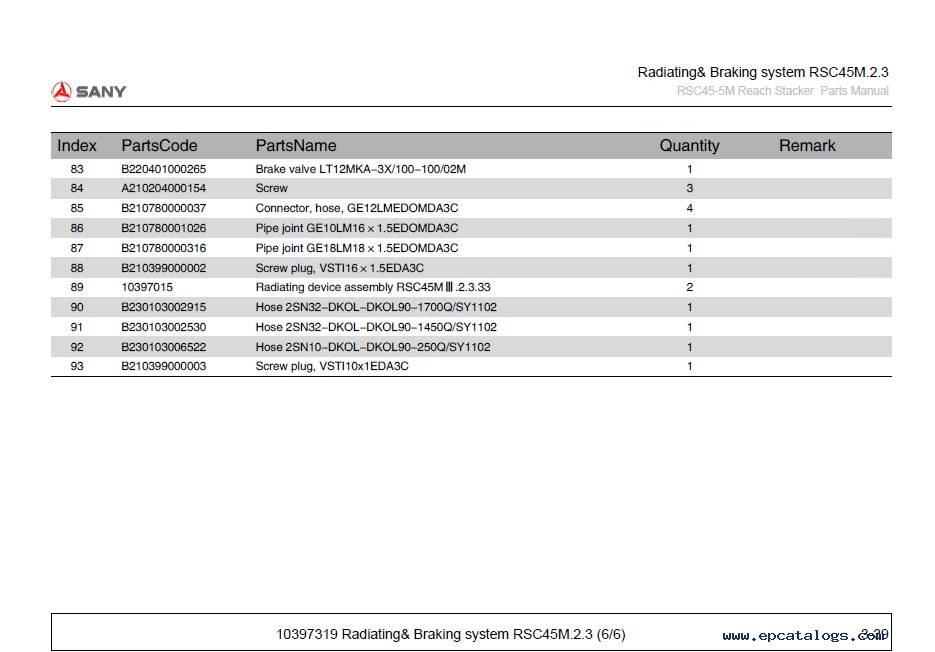The width and height of the screenshot is (935, 652).
Task: Click the RSC45-5M Reach Stacker Parts Manual subtitle
Action: coord(782,91)
